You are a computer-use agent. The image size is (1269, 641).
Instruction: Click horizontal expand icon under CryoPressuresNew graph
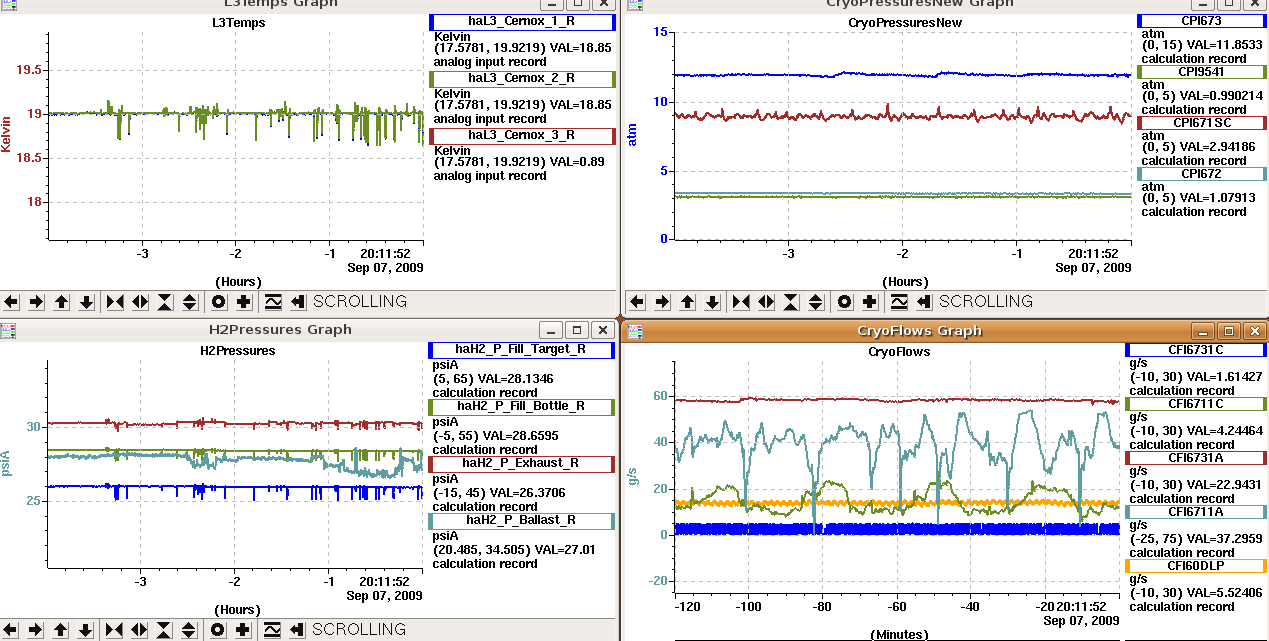[x=765, y=301]
